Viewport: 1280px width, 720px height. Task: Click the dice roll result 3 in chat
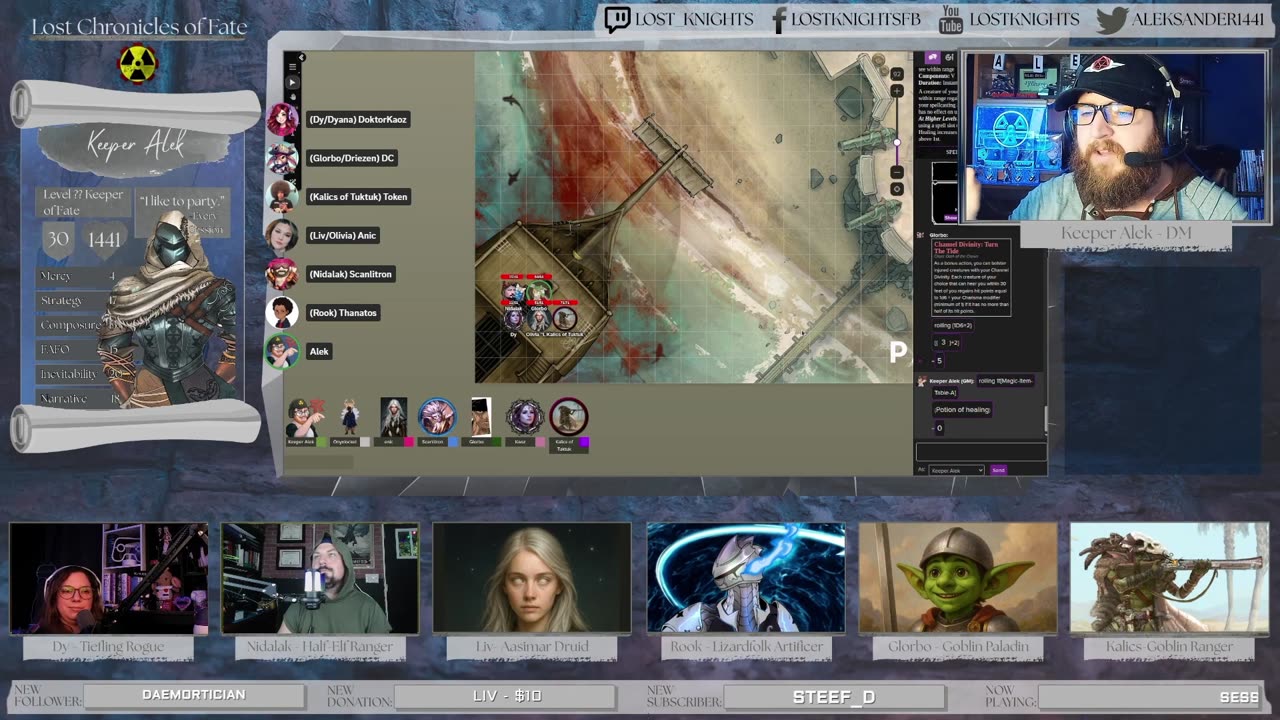tap(943, 342)
